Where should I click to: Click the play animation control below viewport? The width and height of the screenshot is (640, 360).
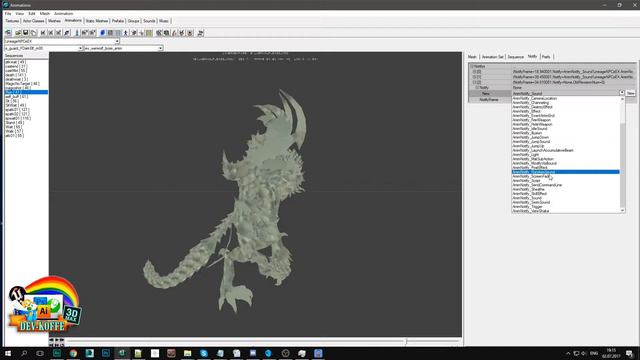57,340
